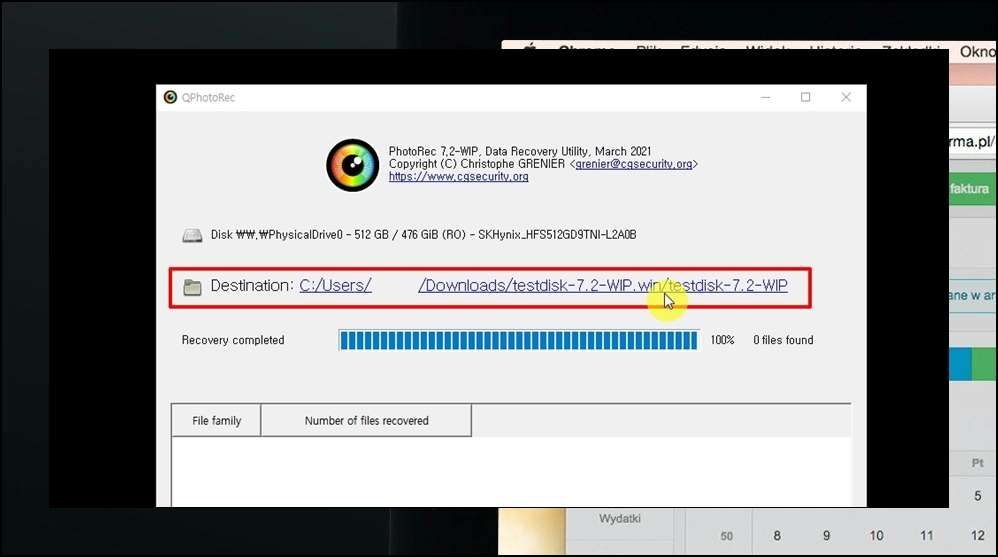Click the folder icon next to Destination
The width and height of the screenshot is (998, 557).
tap(192, 287)
